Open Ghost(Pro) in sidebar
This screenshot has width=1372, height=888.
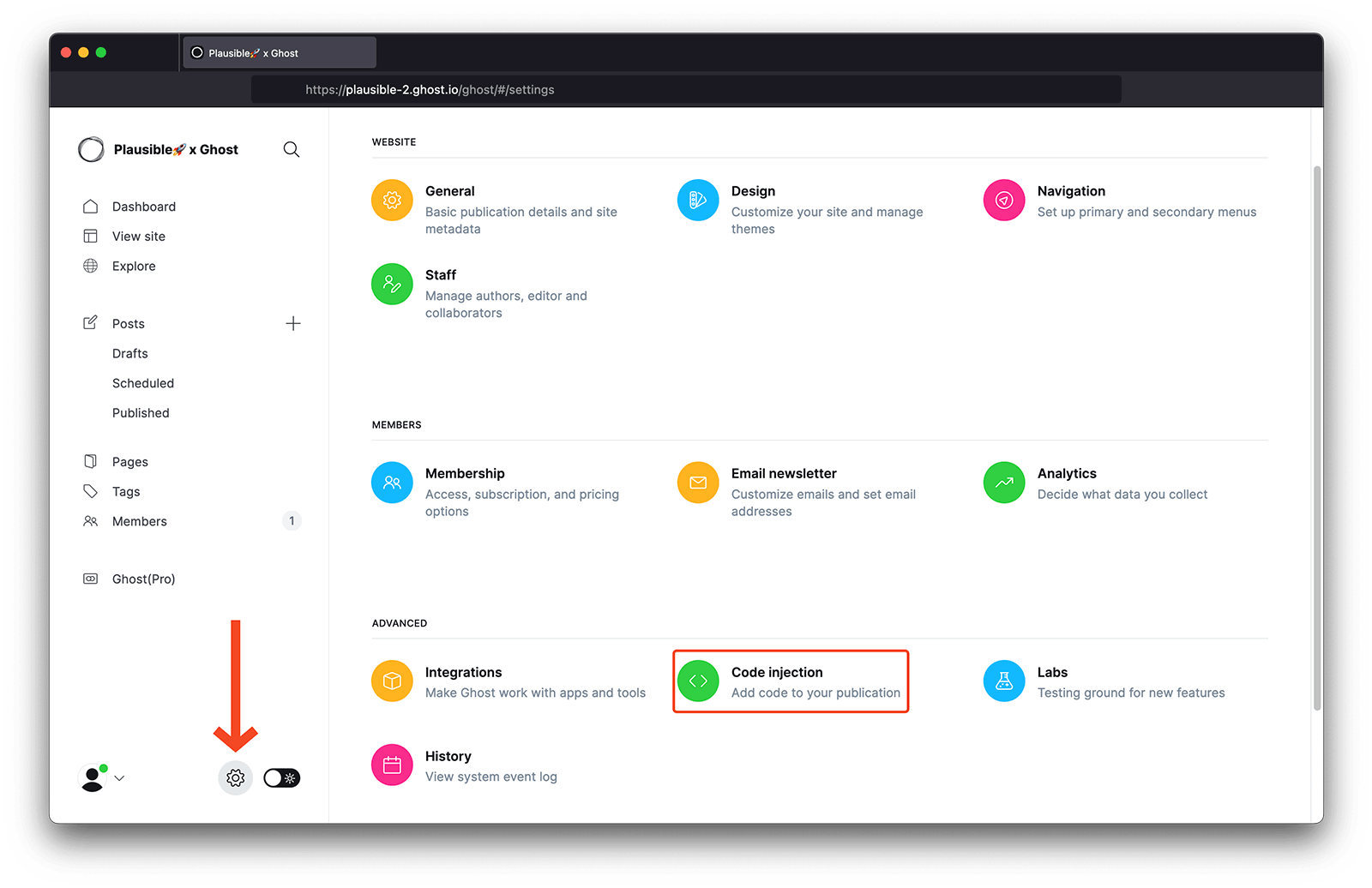pyautogui.click(x=144, y=579)
